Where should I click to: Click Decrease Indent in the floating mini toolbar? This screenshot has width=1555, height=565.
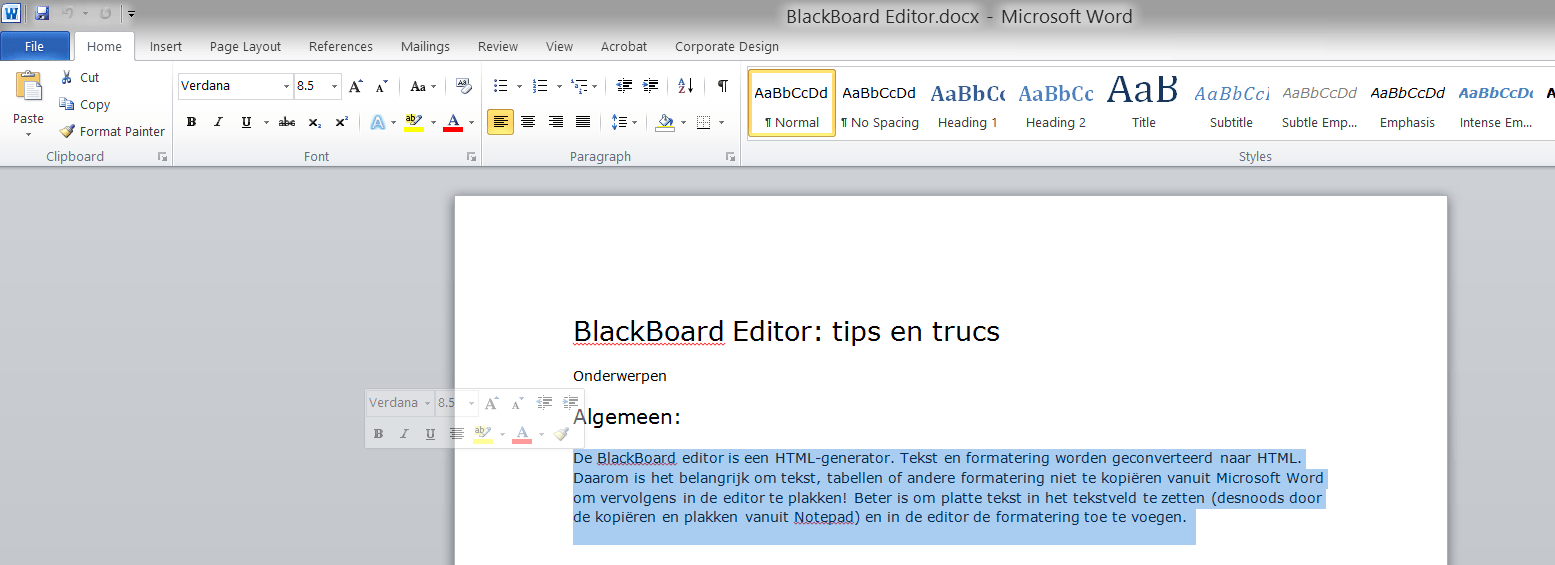point(544,403)
